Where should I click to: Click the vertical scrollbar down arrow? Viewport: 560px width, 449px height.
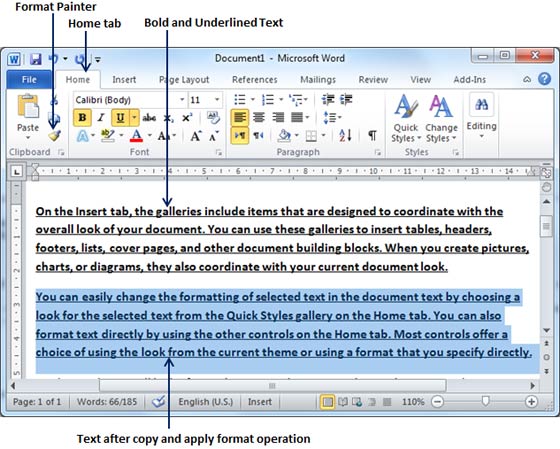pyautogui.click(x=546, y=330)
